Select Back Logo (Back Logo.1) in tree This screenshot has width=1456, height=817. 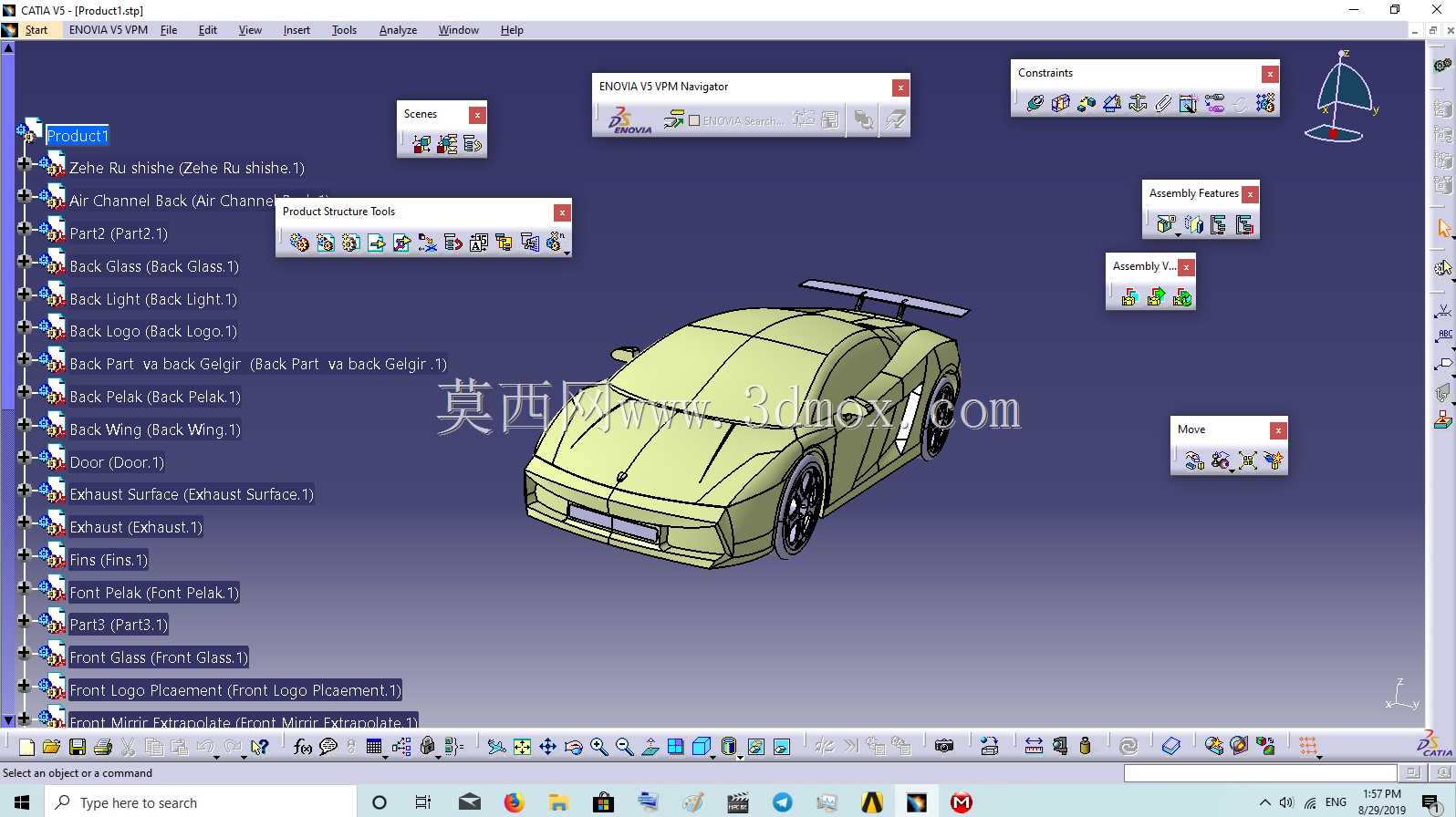click(x=153, y=331)
